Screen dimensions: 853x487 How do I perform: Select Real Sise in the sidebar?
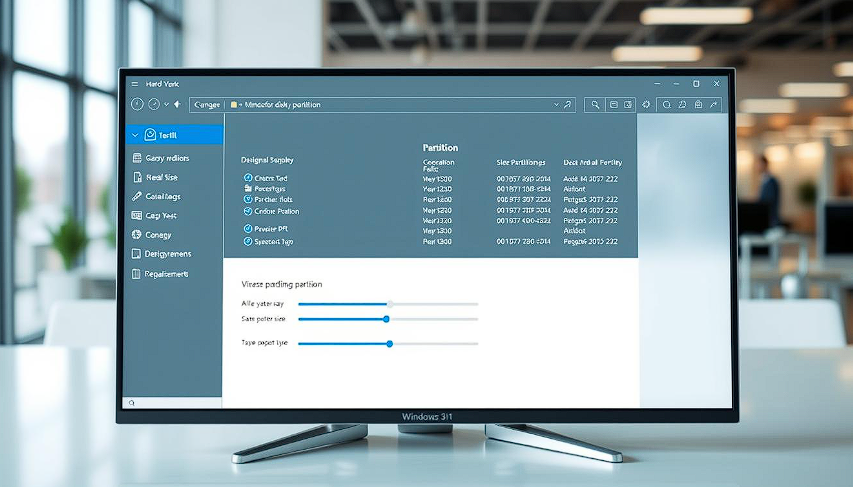point(161,177)
